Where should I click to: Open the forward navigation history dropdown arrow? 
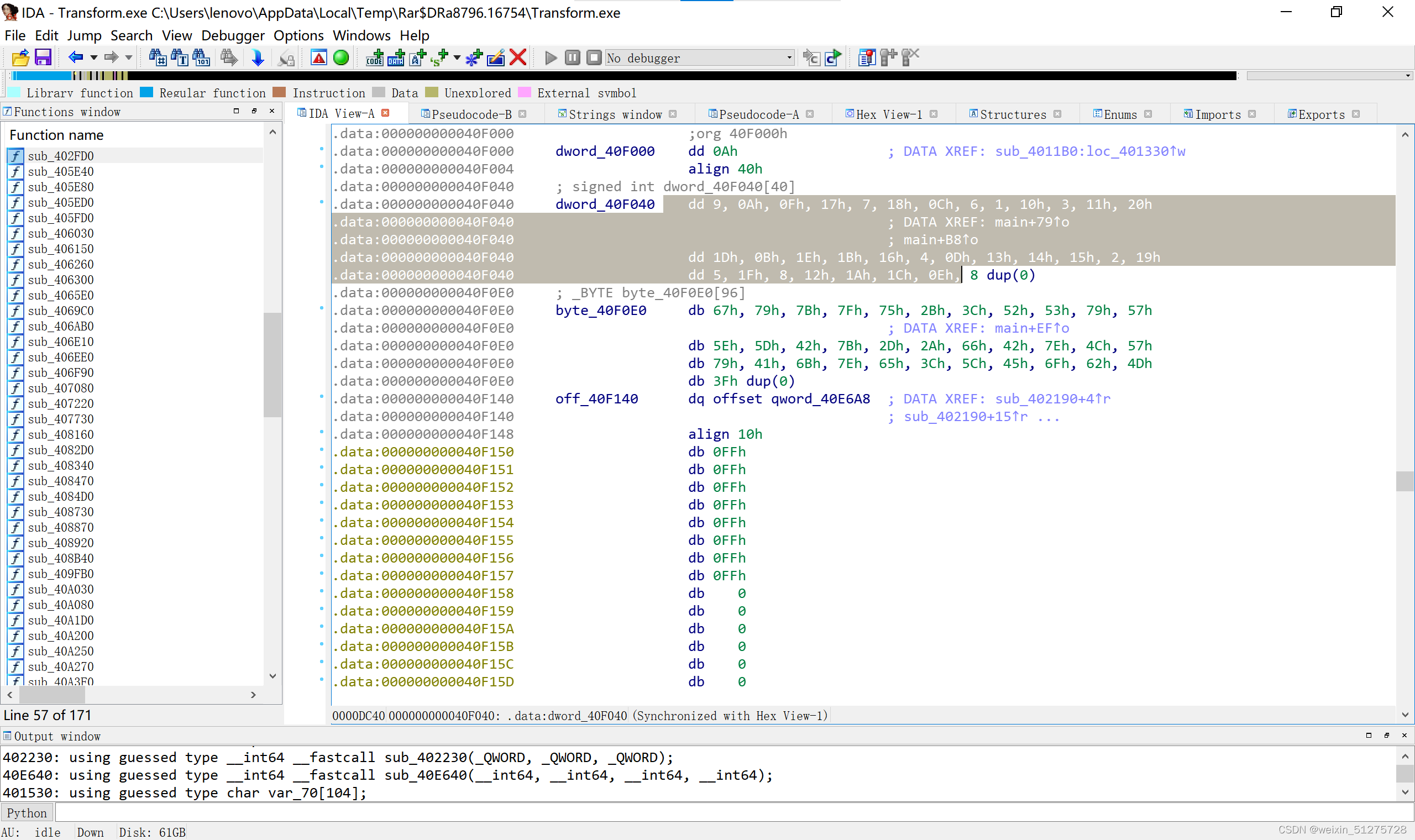pos(129,57)
